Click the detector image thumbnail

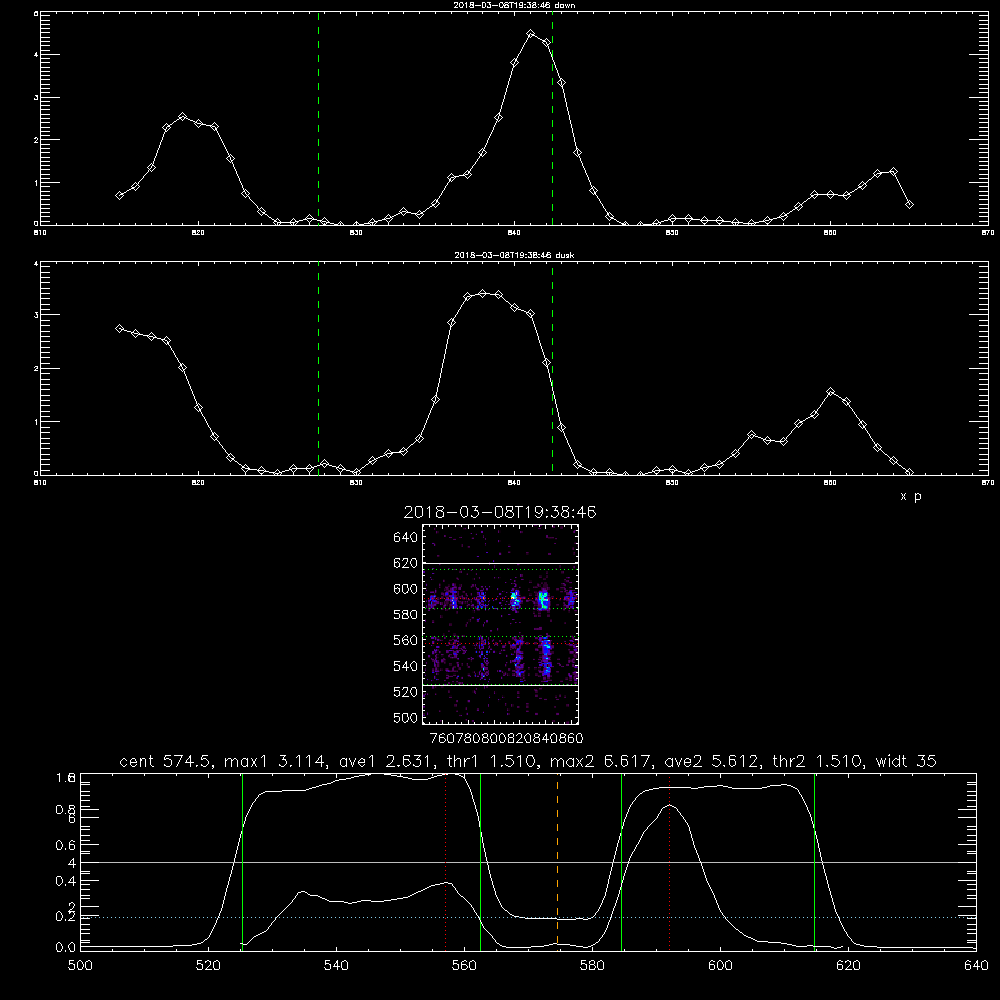click(501, 624)
